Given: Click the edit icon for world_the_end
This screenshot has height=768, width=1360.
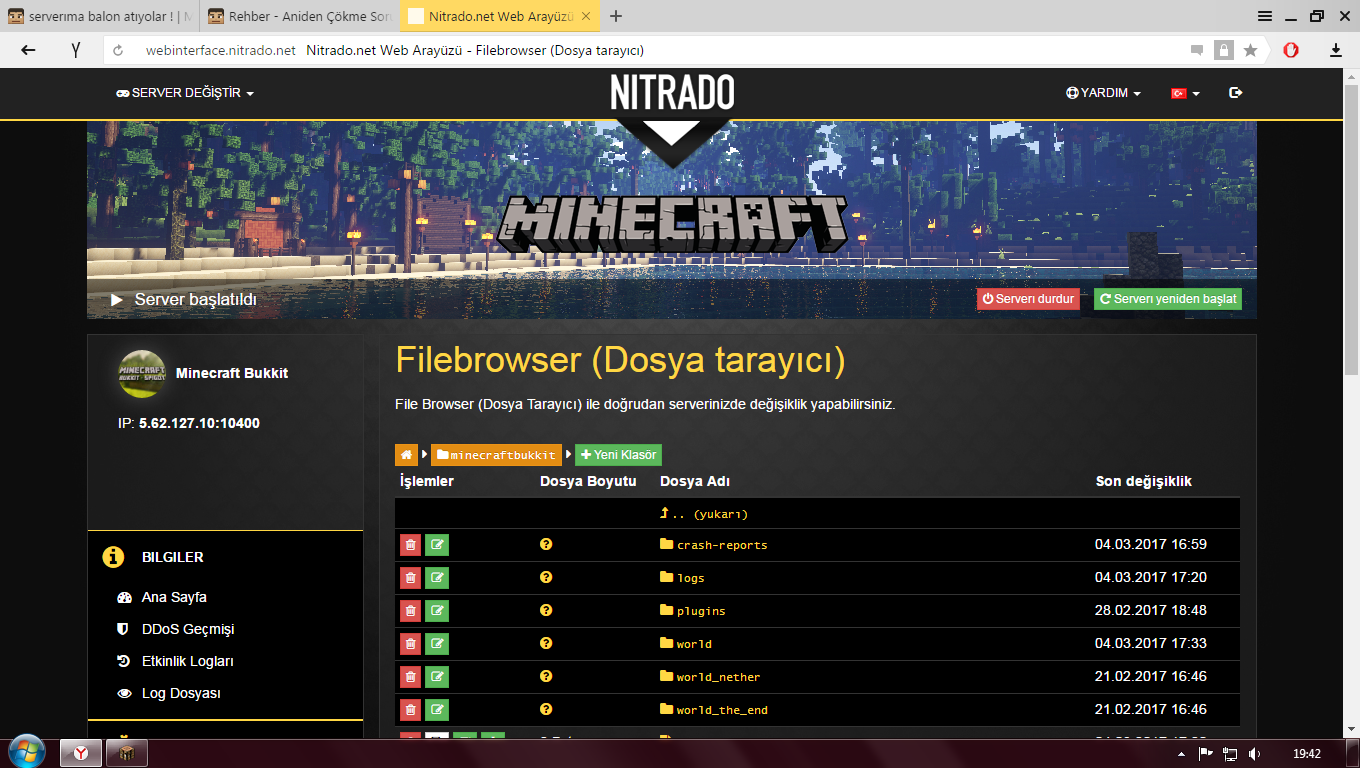Looking at the screenshot, I should (437, 710).
